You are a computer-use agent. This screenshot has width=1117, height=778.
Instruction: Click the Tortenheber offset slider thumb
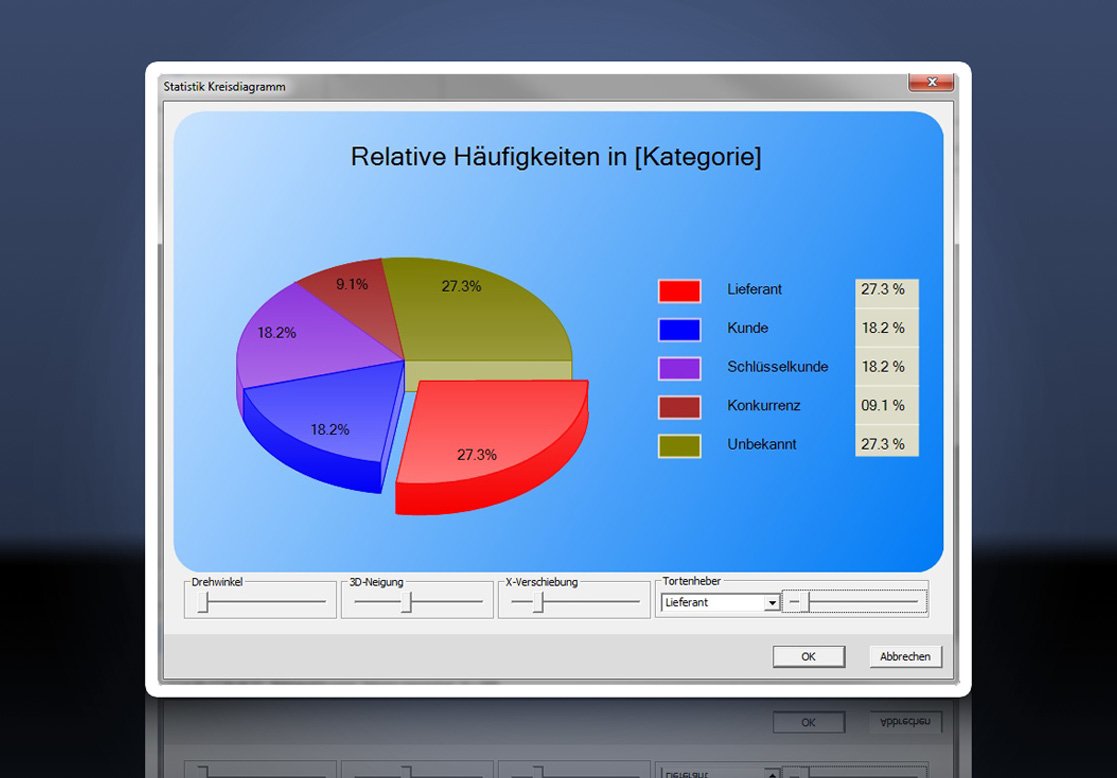coord(809,603)
